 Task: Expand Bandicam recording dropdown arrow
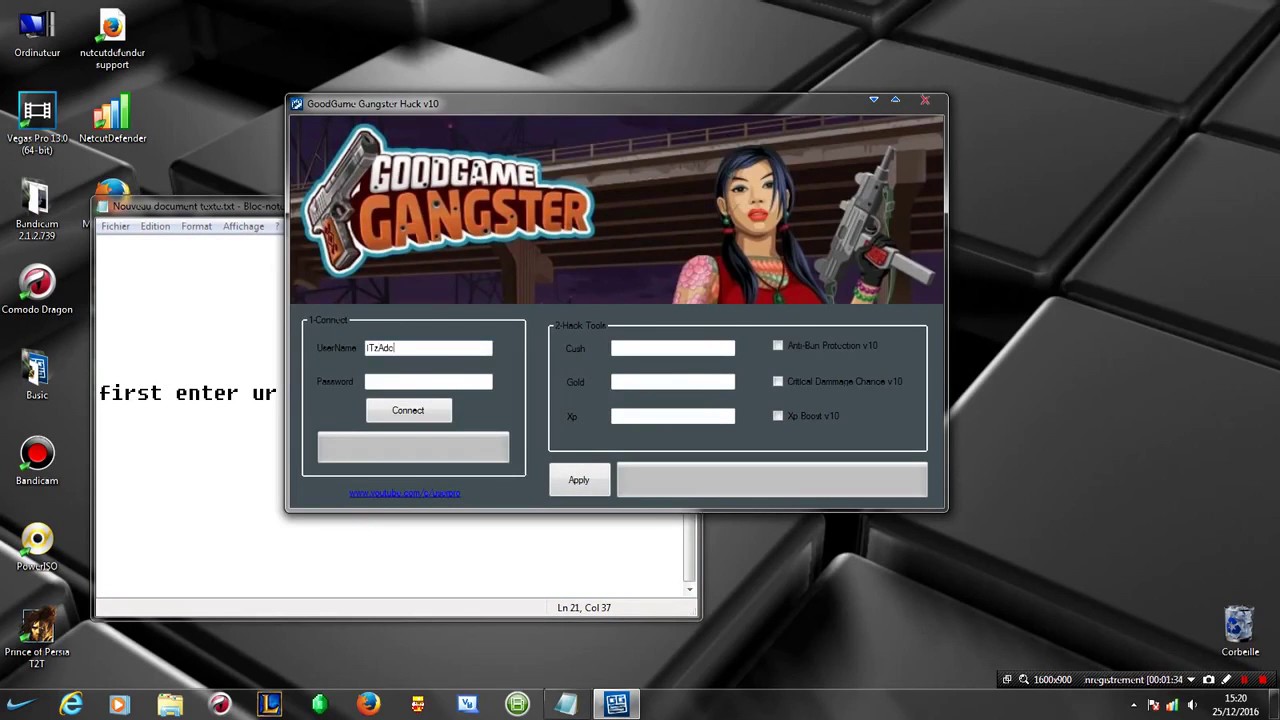pyautogui.click(x=1190, y=680)
